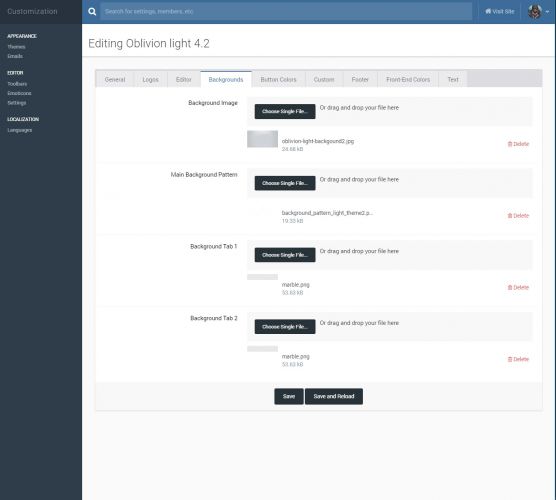
Task: Open the user avatar menu
Action: point(538,12)
